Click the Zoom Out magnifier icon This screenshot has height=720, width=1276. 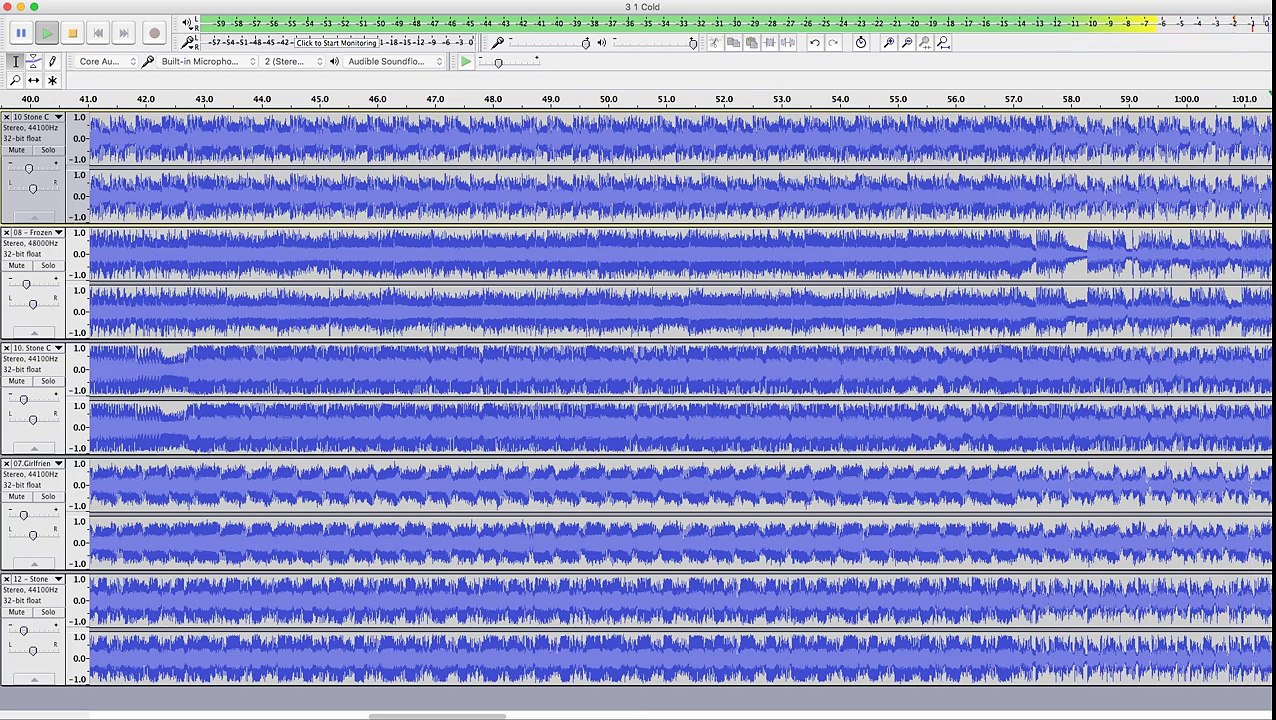[906, 43]
